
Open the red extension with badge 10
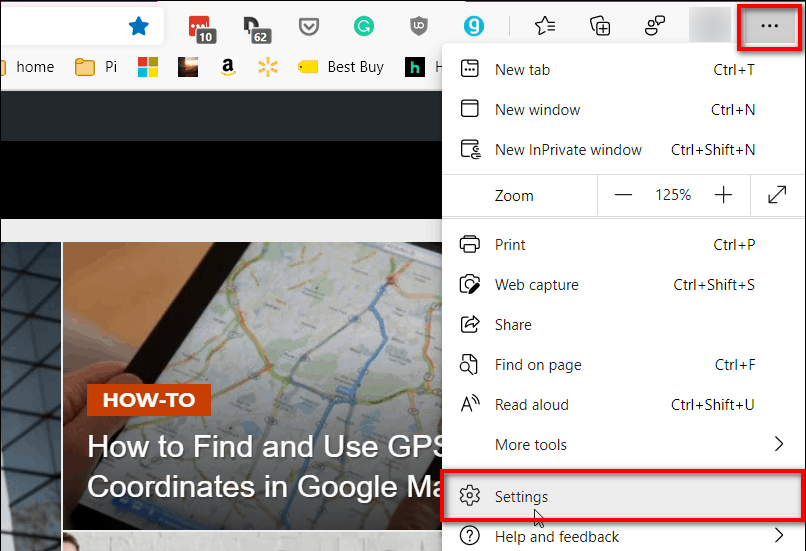[x=201, y=29]
